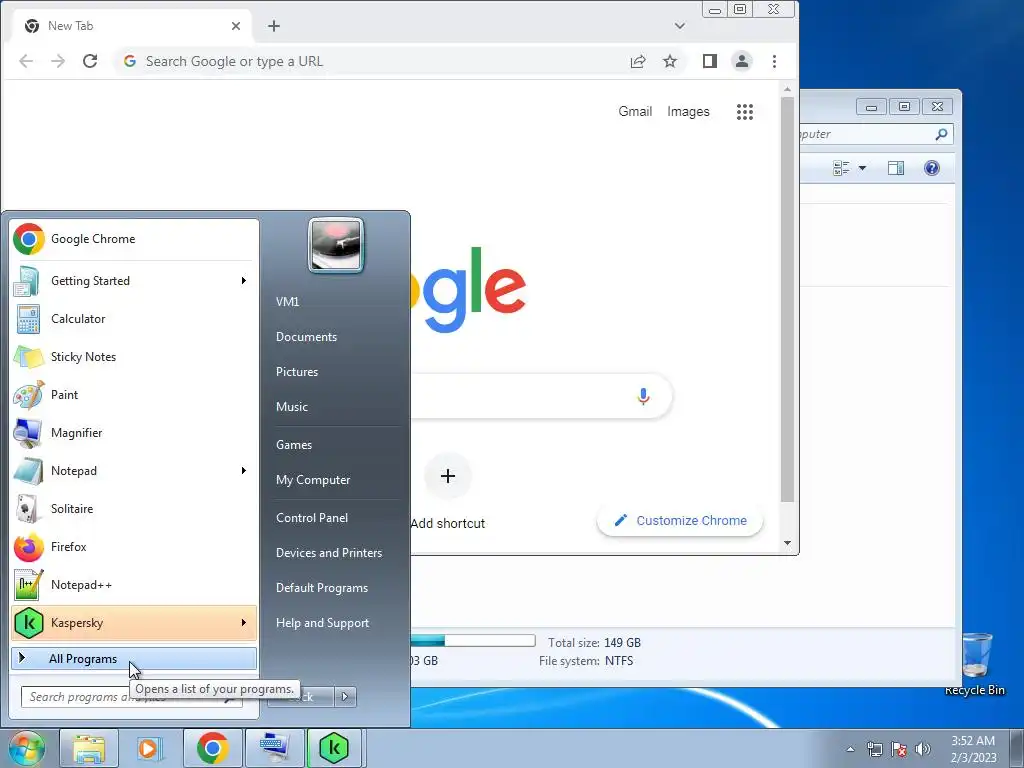
Task: Open Kaspersky from the Start menu
Action: 134,622
